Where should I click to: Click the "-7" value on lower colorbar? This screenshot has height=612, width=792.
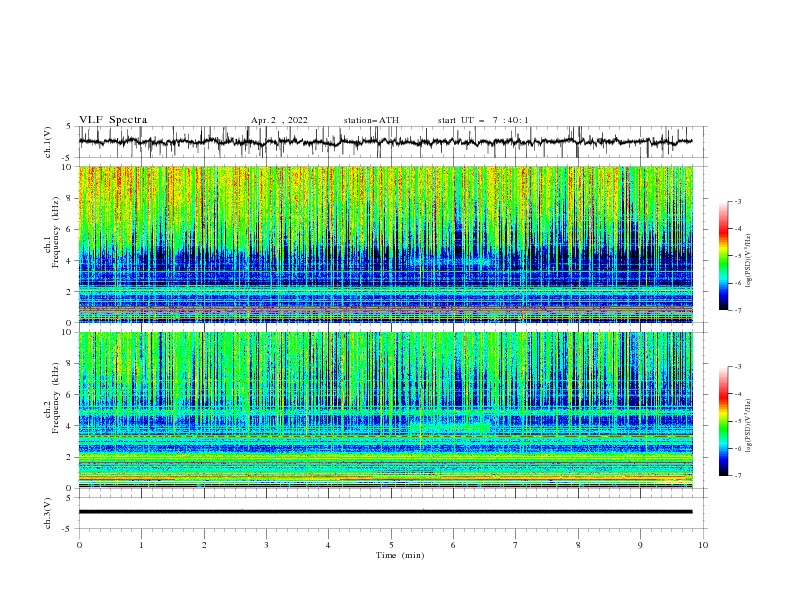(x=737, y=476)
